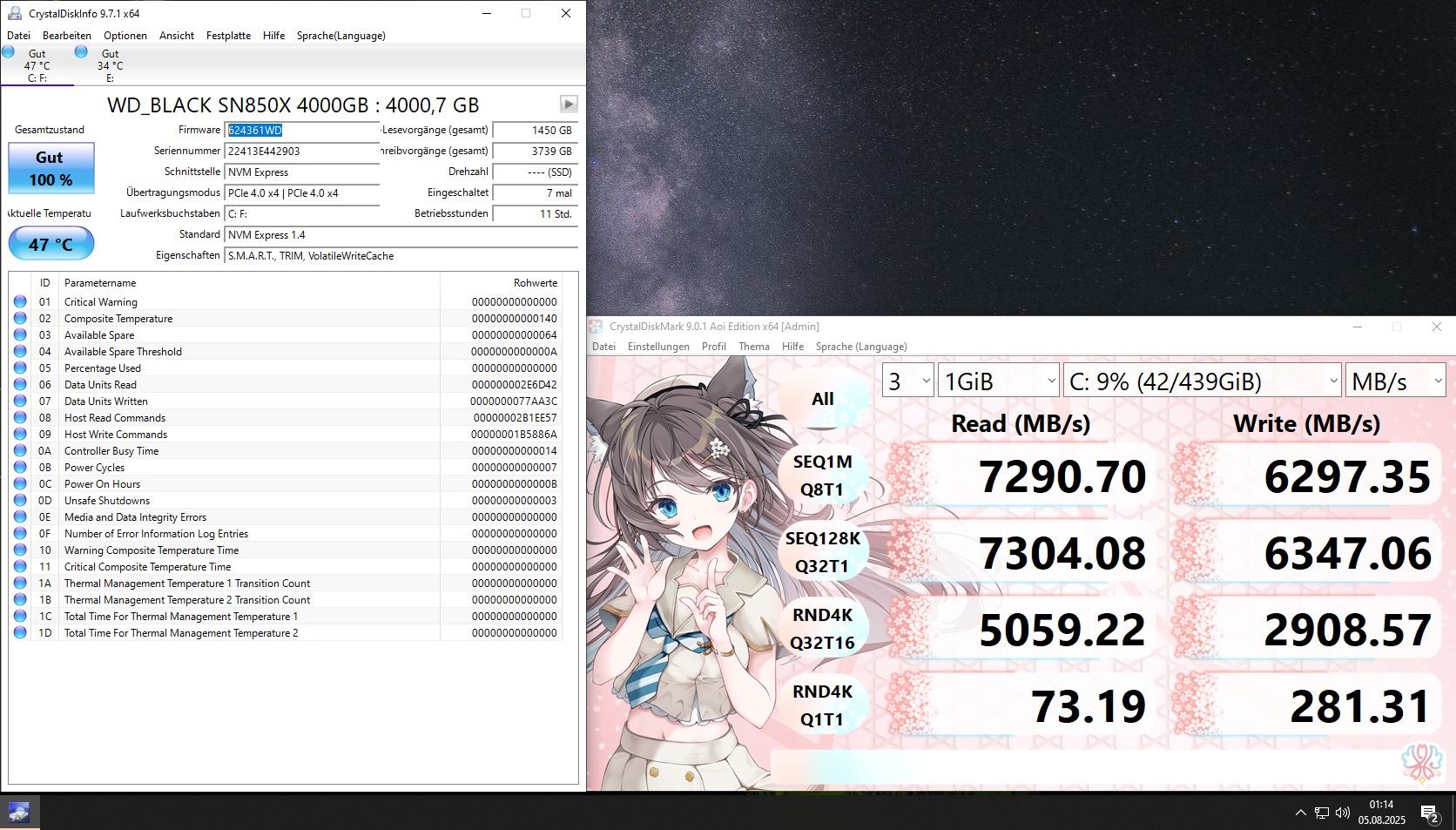Click the Unsafe Shutdowns status orb

(20, 500)
